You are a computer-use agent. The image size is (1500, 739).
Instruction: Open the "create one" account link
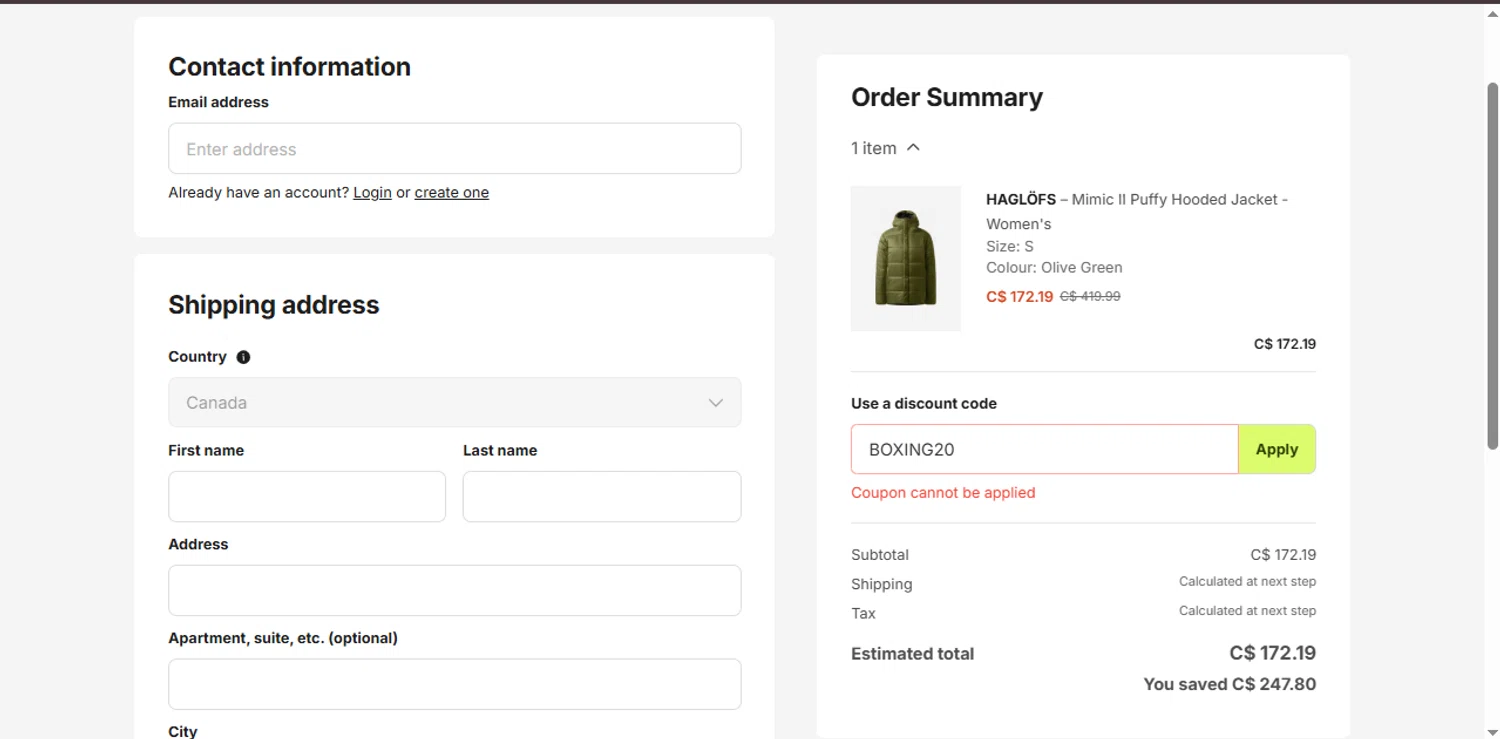coord(451,193)
